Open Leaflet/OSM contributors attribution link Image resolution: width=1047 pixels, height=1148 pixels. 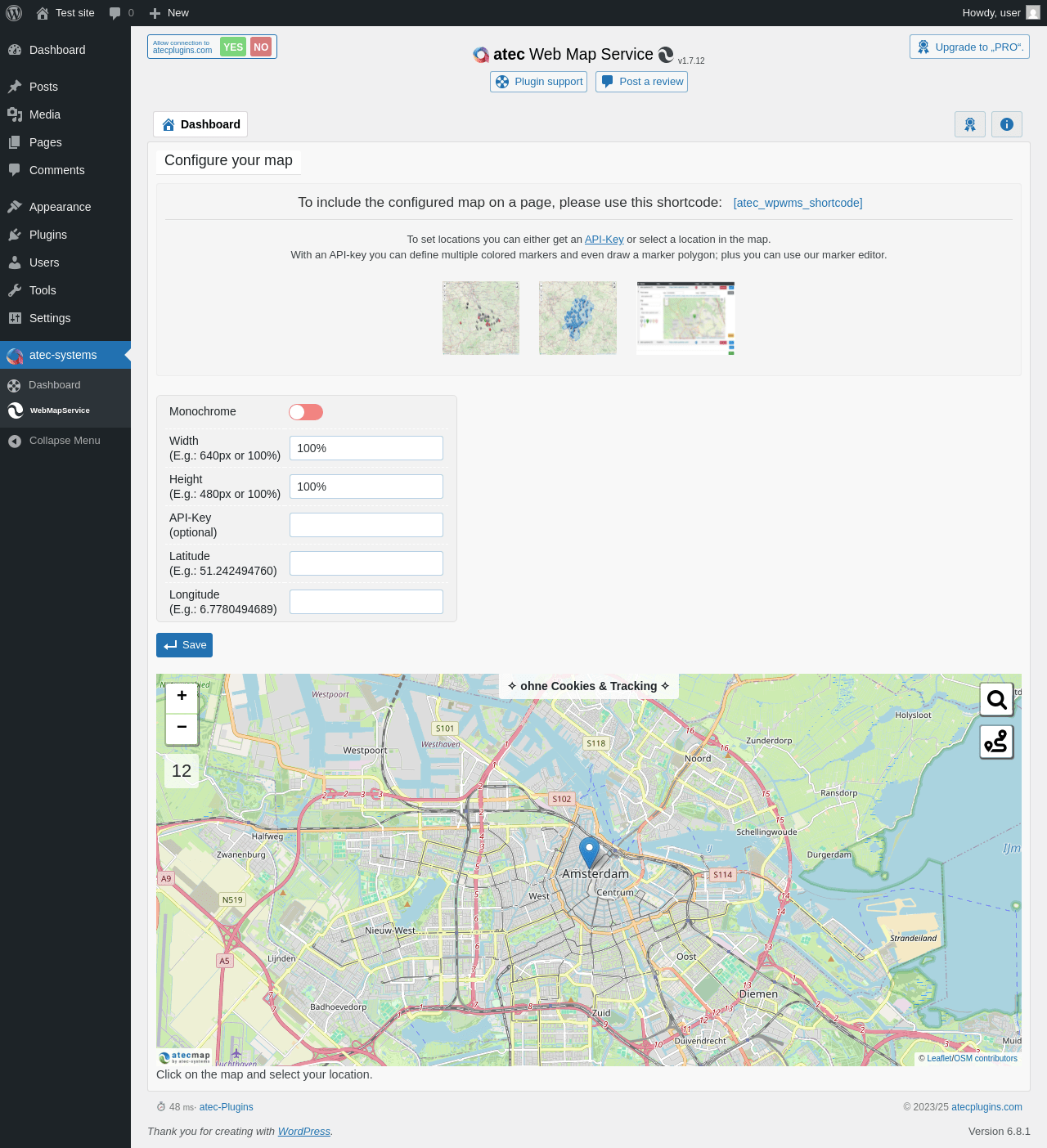pyautogui.click(x=972, y=1058)
